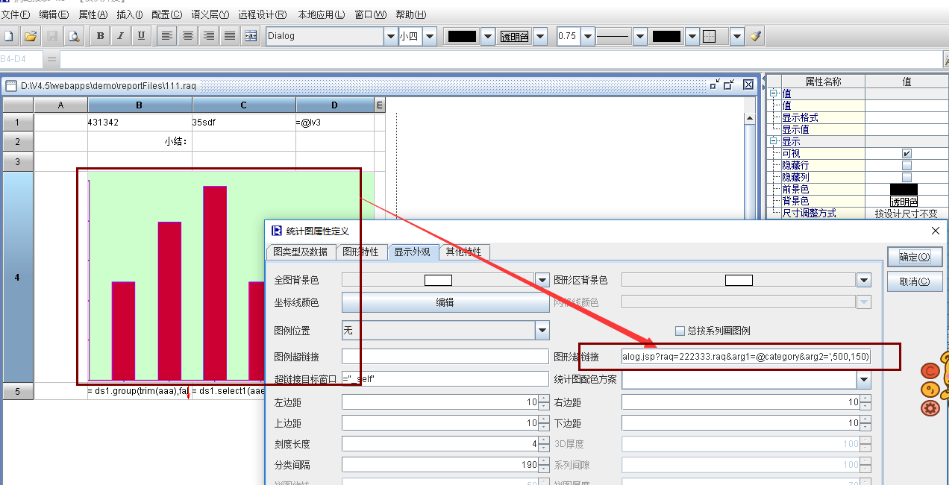
Task: Tick the 总按系列画图例 checkbox
Action: click(x=680, y=330)
